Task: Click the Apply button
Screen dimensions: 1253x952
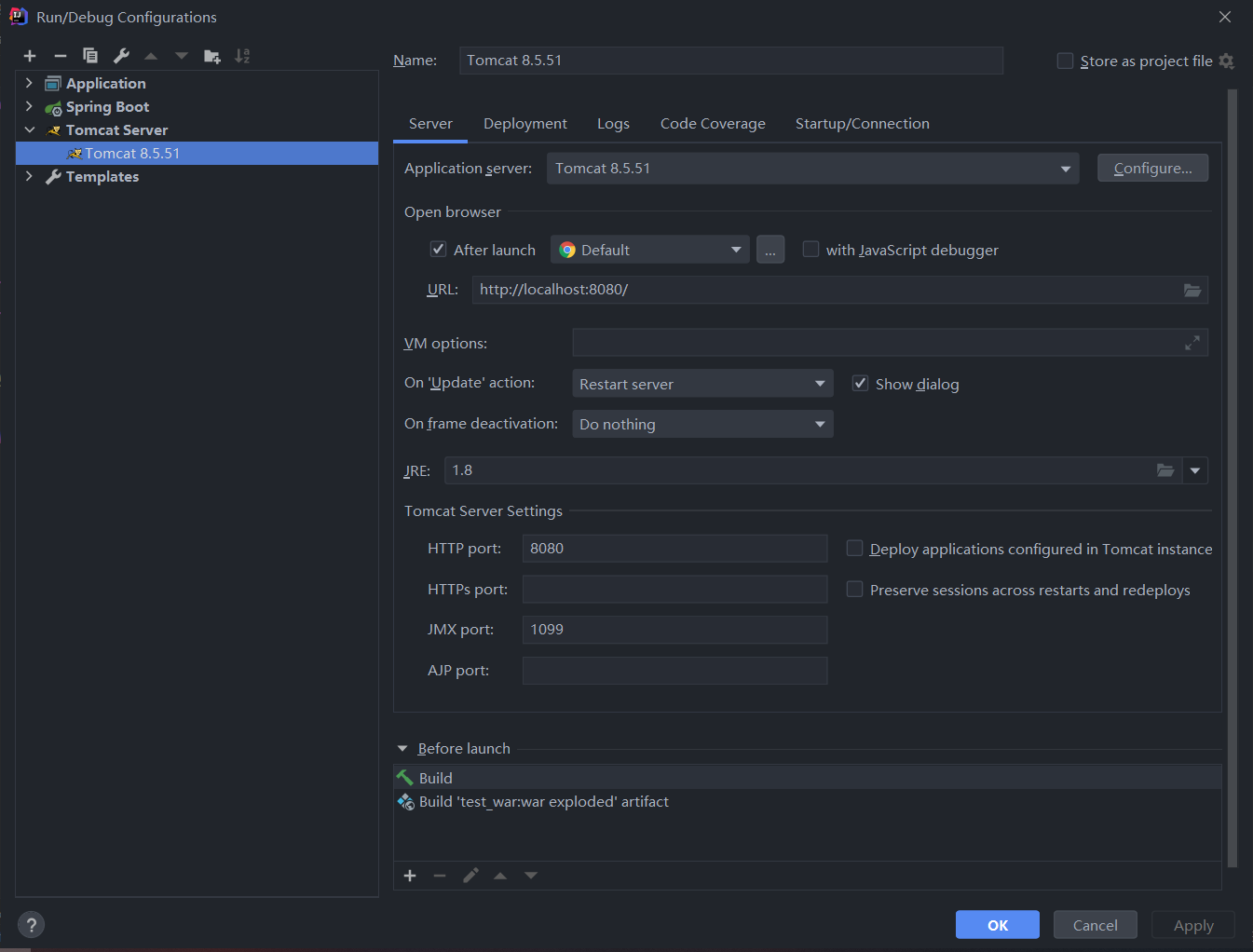Action: point(1193,925)
